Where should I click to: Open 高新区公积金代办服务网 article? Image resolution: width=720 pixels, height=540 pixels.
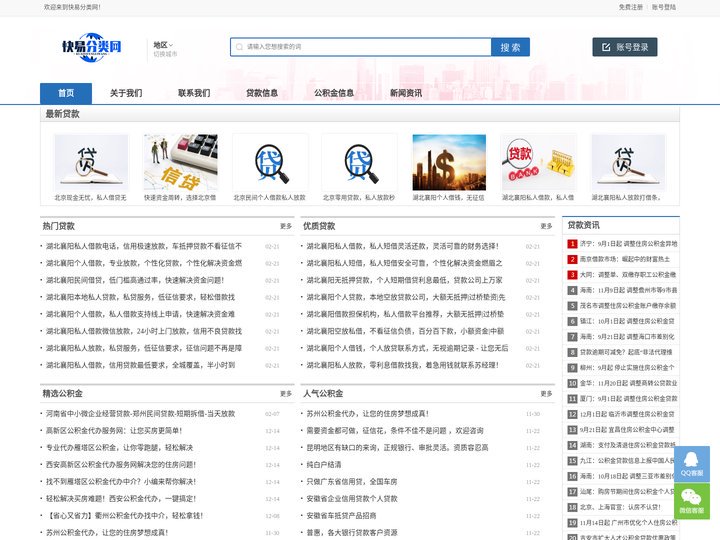coord(114,431)
